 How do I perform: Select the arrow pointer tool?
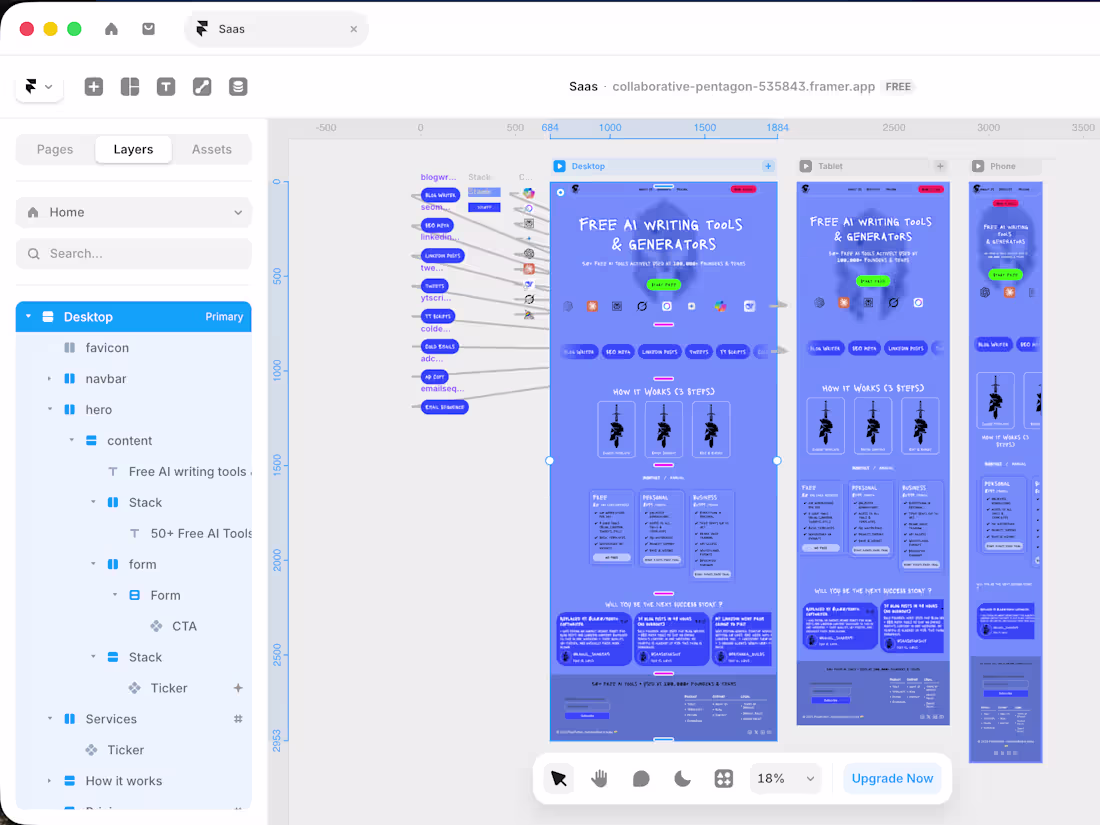(558, 779)
